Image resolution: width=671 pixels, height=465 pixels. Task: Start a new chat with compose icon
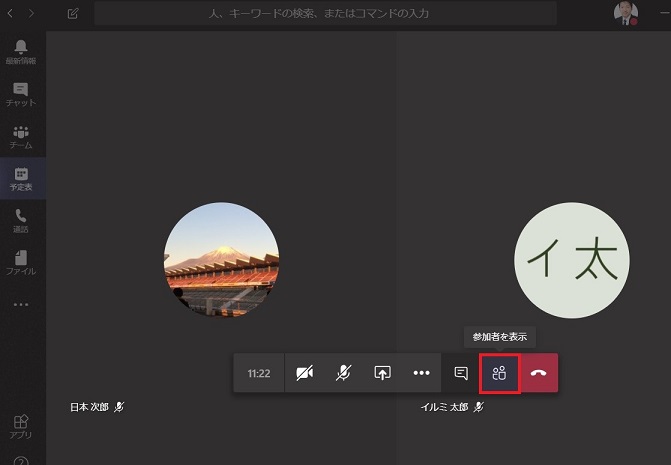coord(73,14)
